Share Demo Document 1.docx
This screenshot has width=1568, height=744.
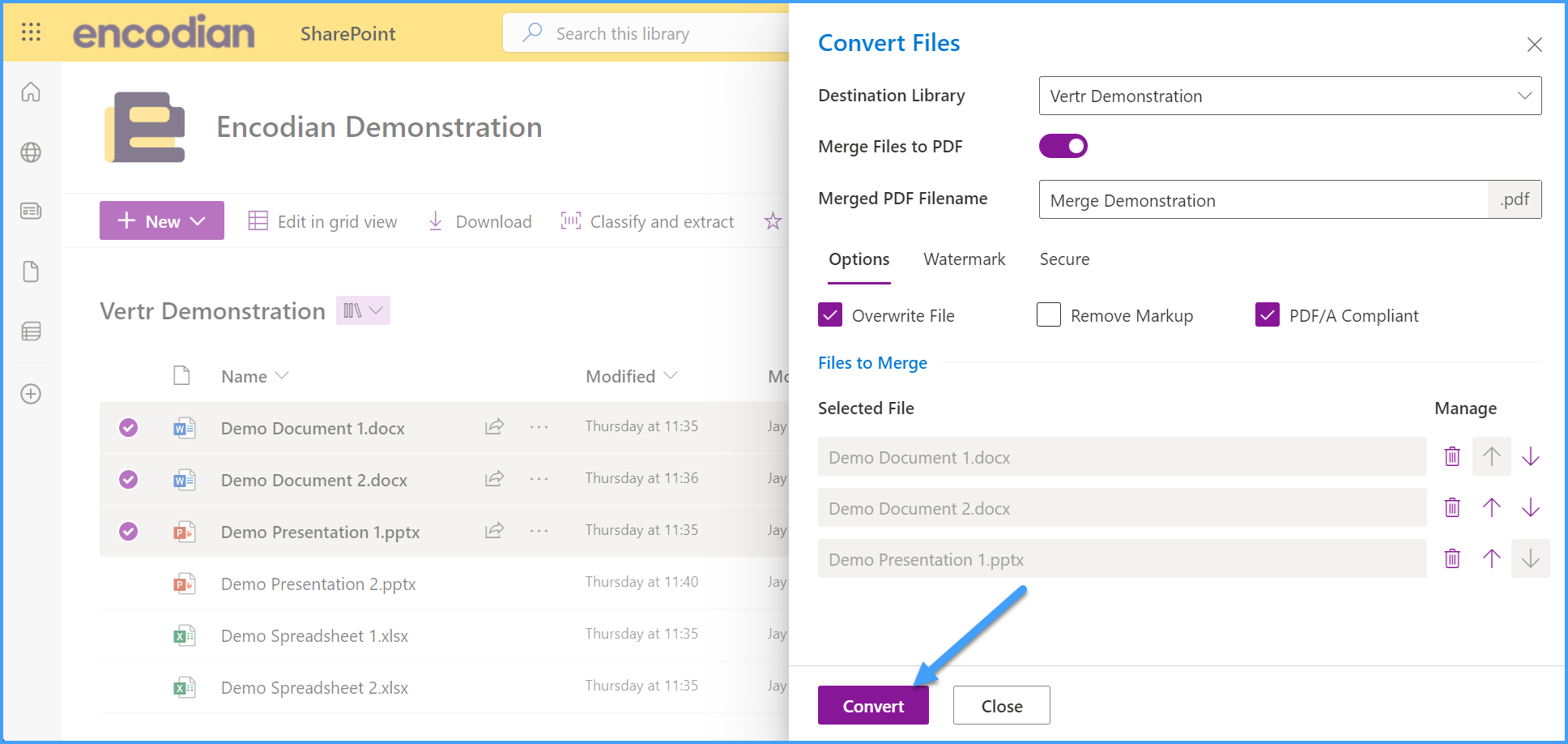[494, 426]
